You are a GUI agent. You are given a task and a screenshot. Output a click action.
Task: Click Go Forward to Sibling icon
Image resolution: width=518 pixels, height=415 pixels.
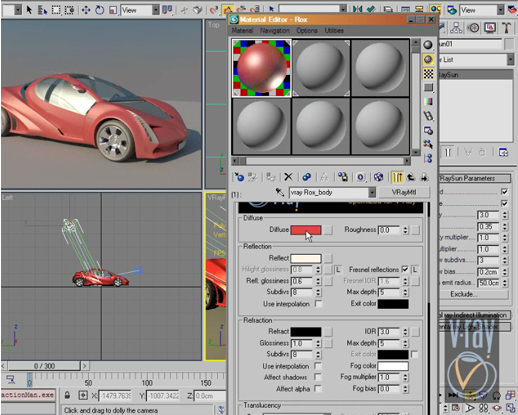(x=424, y=177)
